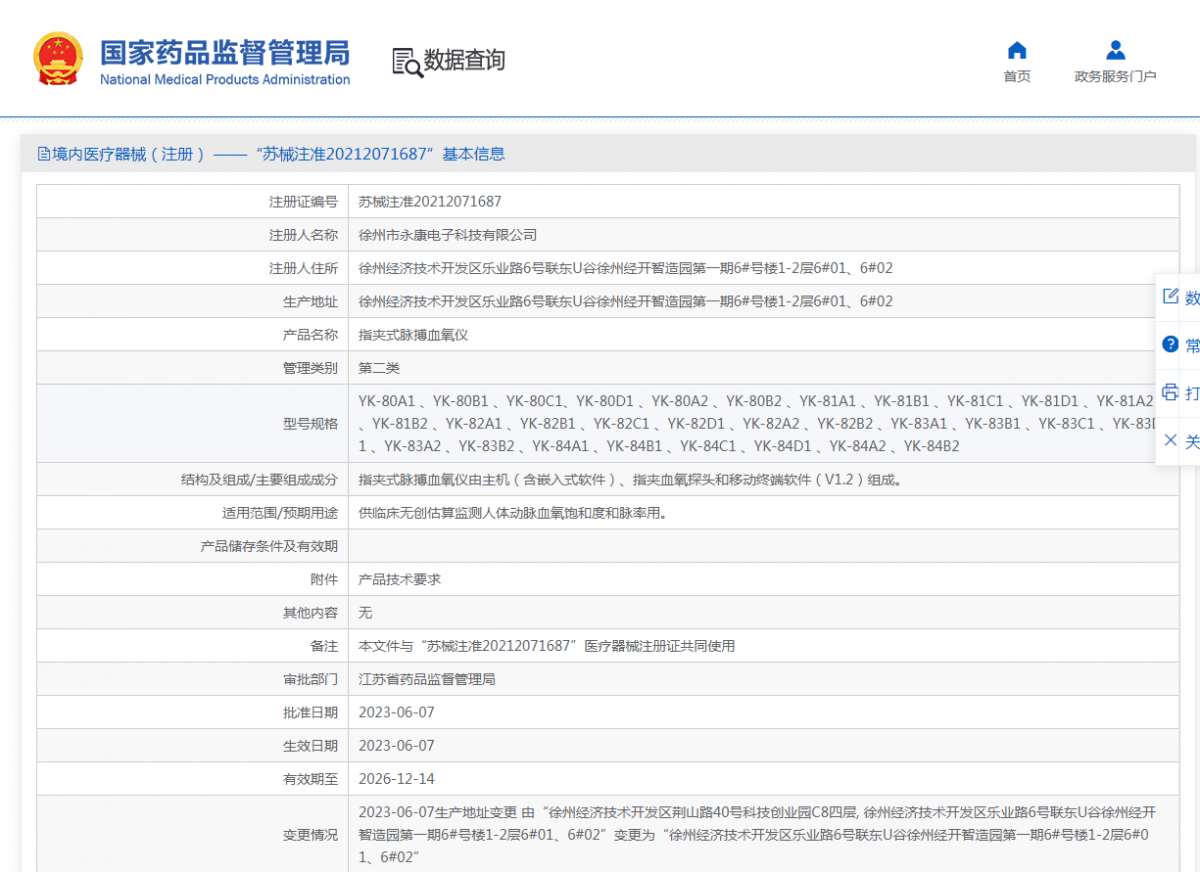Screen dimensions: 1200x872
Task: Click registrant name 徐州市永康电子科技有限公司
Action: (x=448, y=235)
